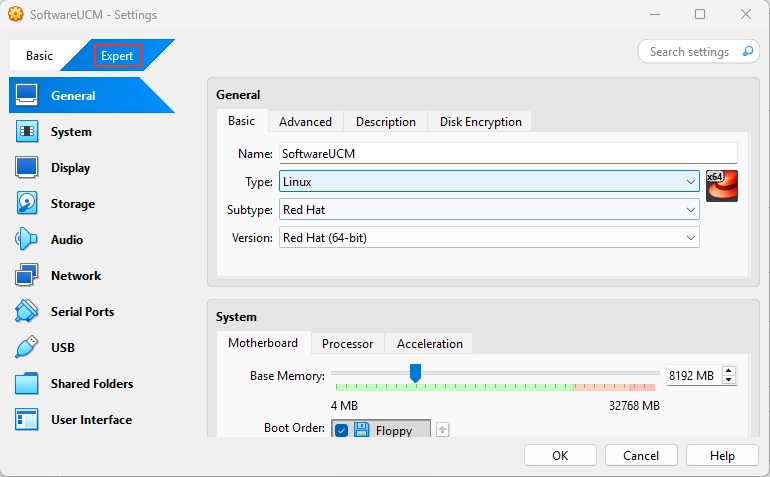The width and height of the screenshot is (770, 477).
Task: Click the General monitor icon in sidebar
Action: (27, 95)
